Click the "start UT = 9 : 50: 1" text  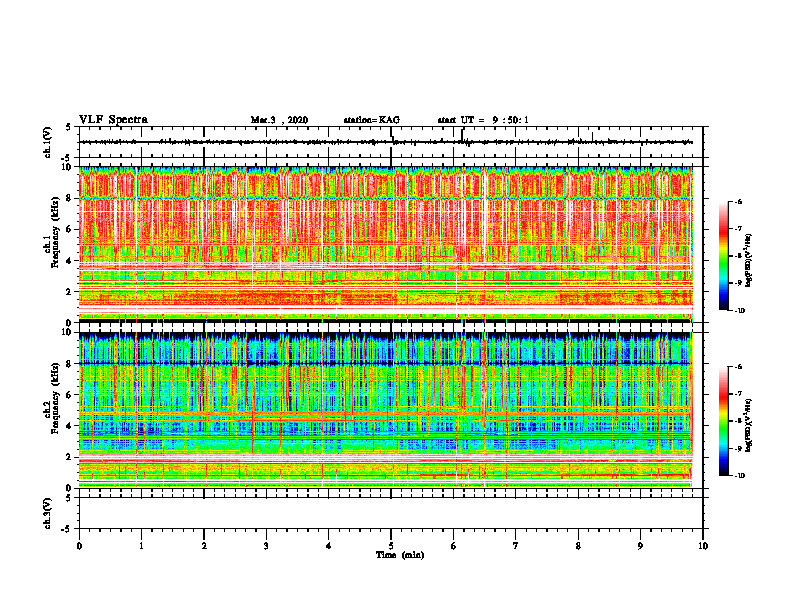pyautogui.click(x=483, y=120)
